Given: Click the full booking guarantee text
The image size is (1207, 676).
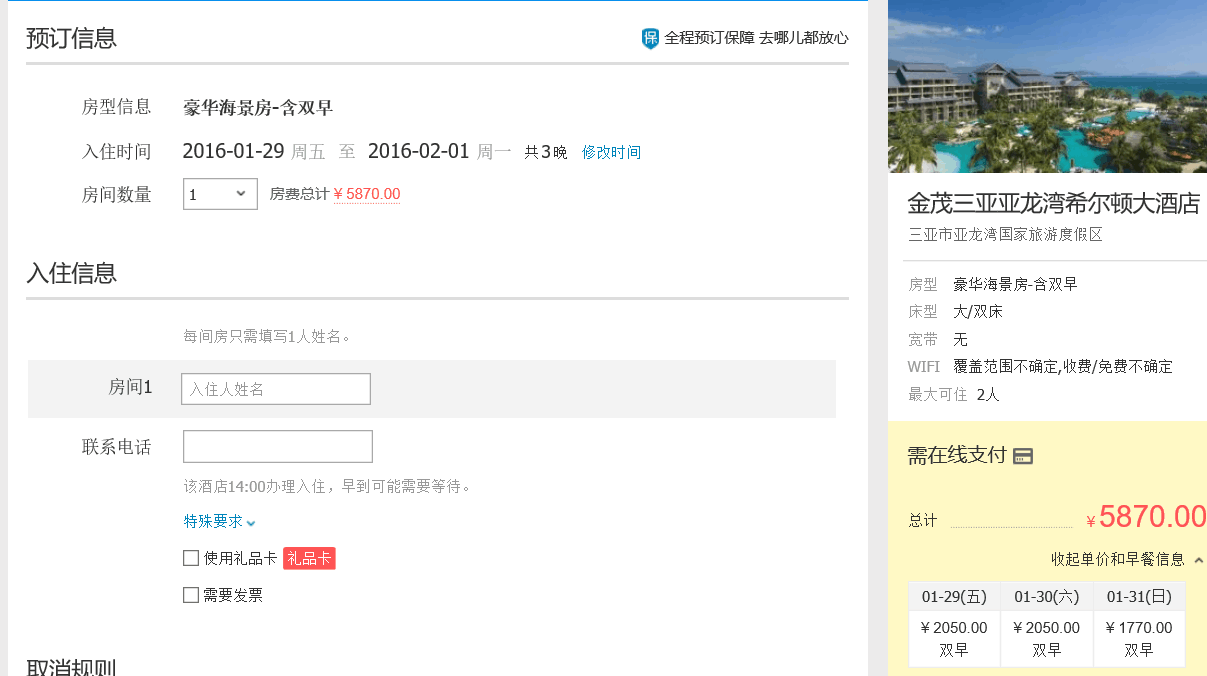Looking at the screenshot, I should coord(756,38).
